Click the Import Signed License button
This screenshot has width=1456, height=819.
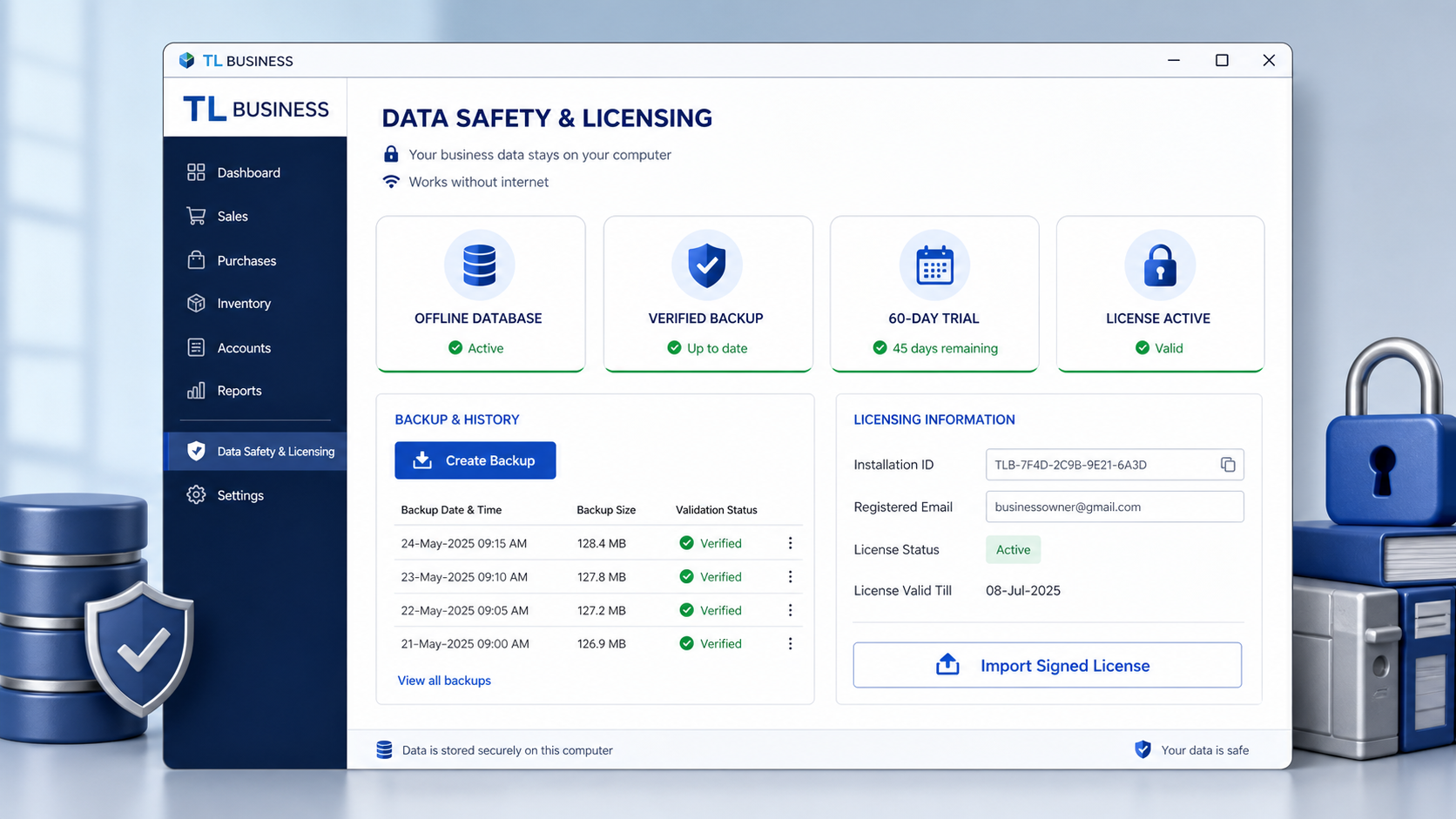point(1048,665)
